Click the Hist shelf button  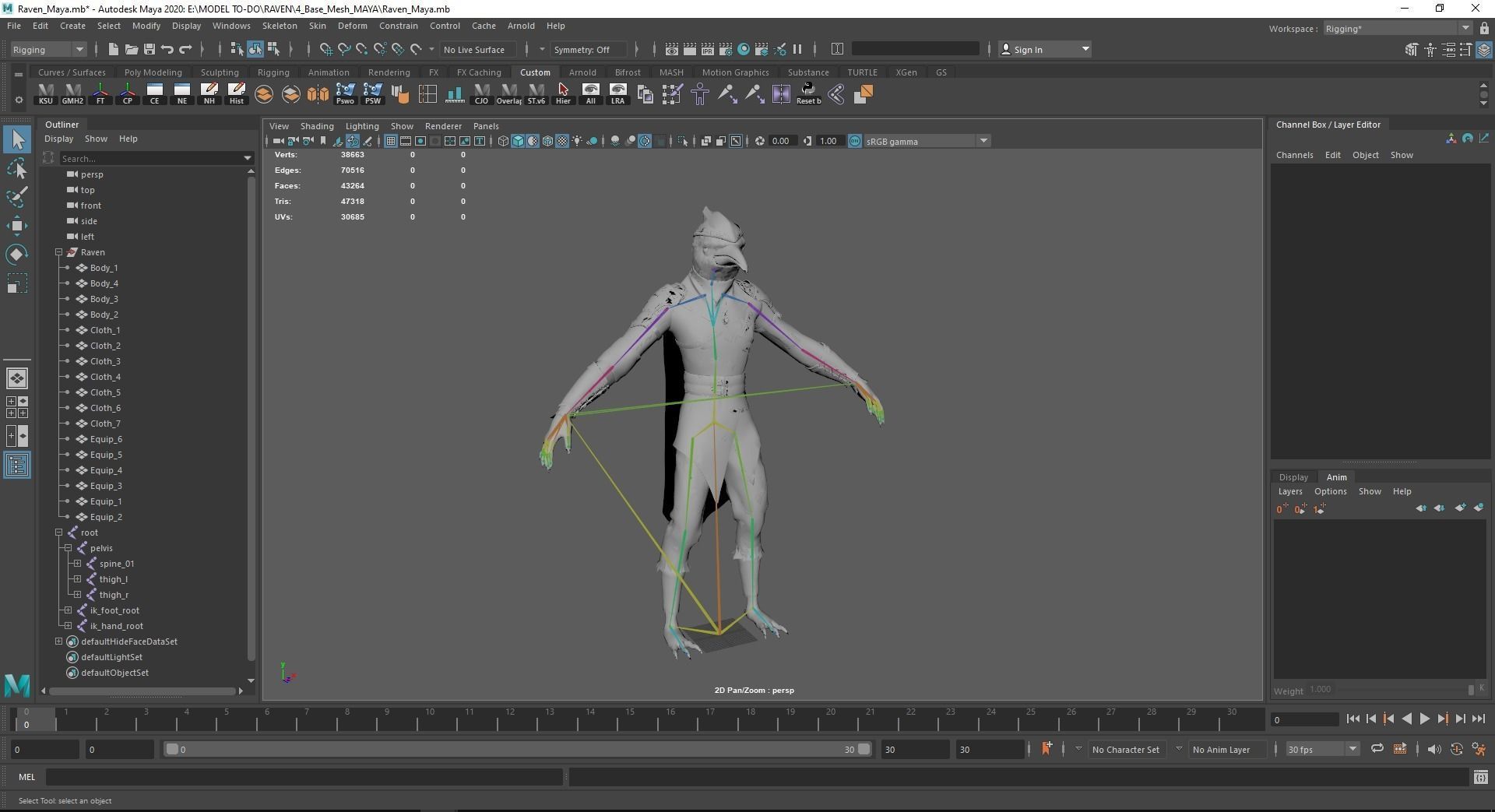pos(237,94)
